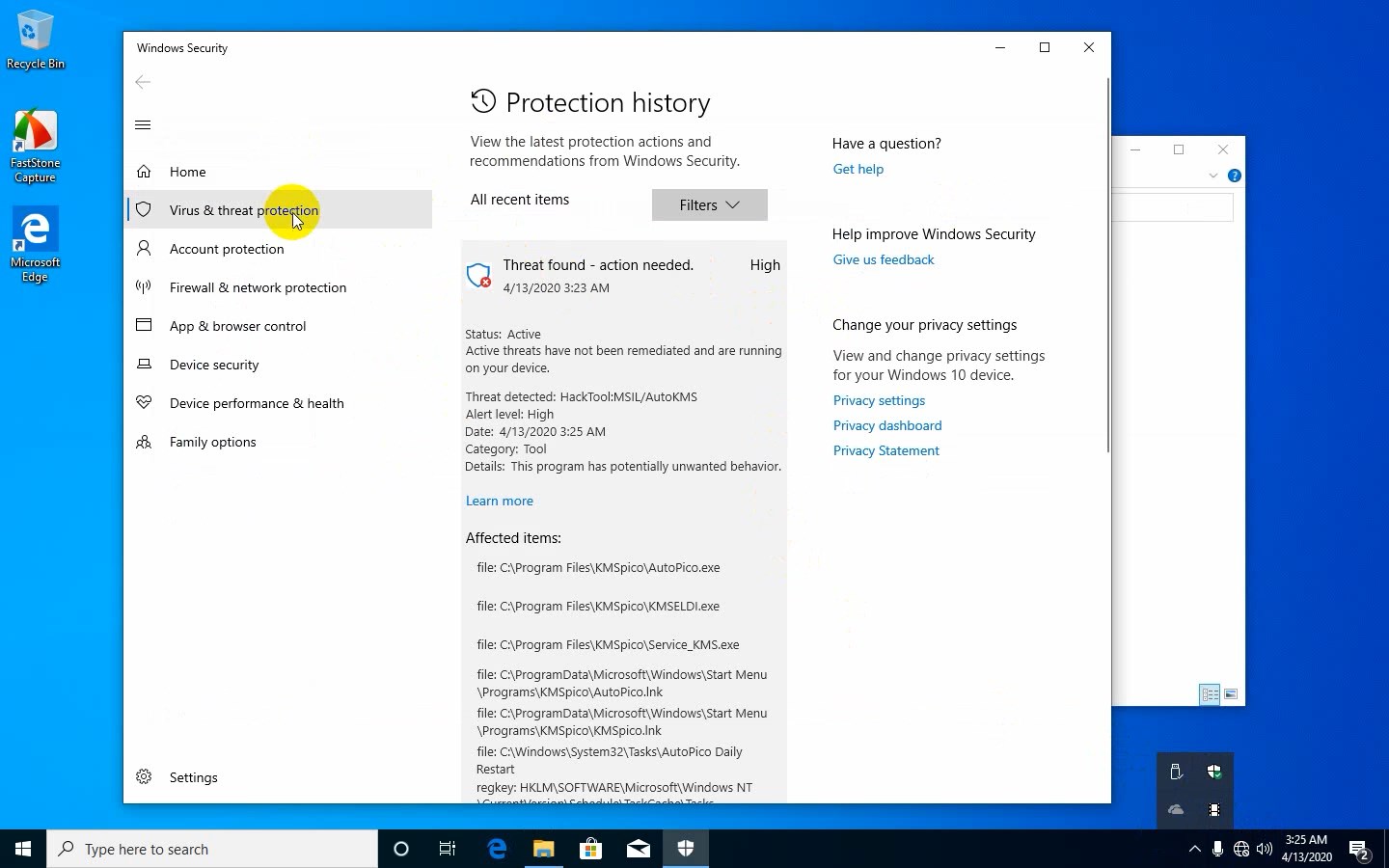Open the hamburger navigation menu
The image size is (1389, 868).
click(143, 124)
